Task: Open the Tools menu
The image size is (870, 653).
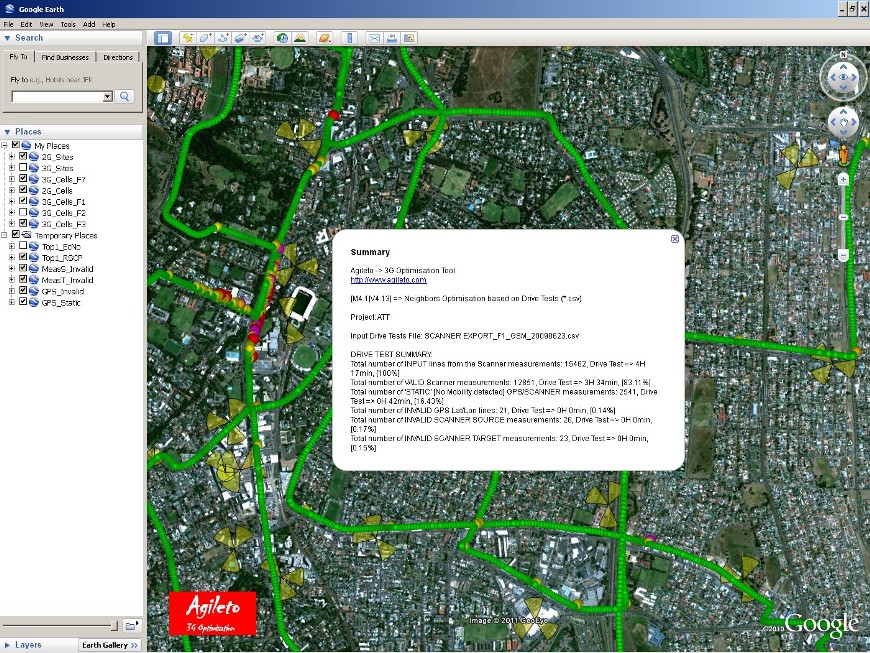Action: coord(68,24)
